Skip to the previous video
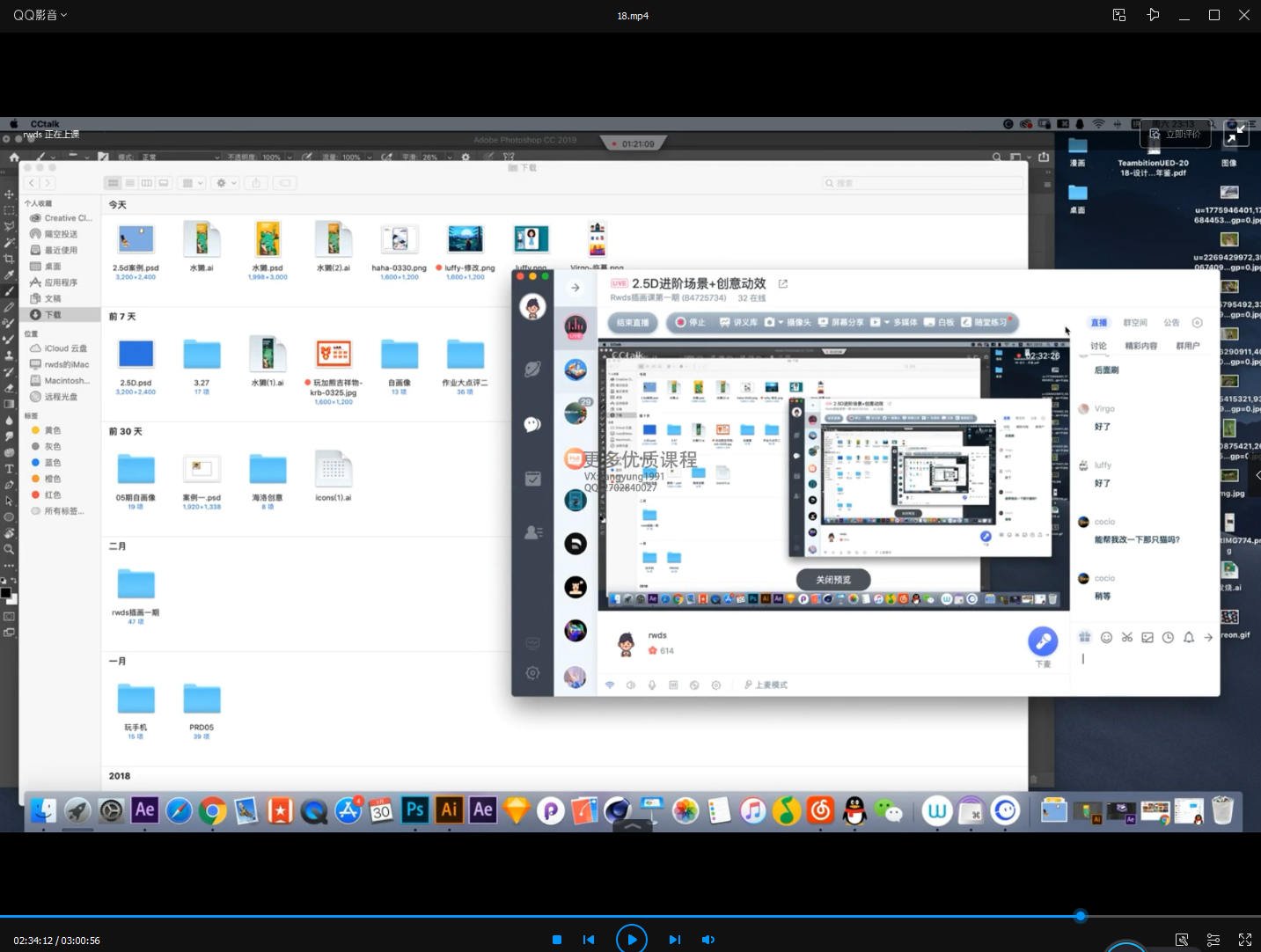 click(x=589, y=940)
